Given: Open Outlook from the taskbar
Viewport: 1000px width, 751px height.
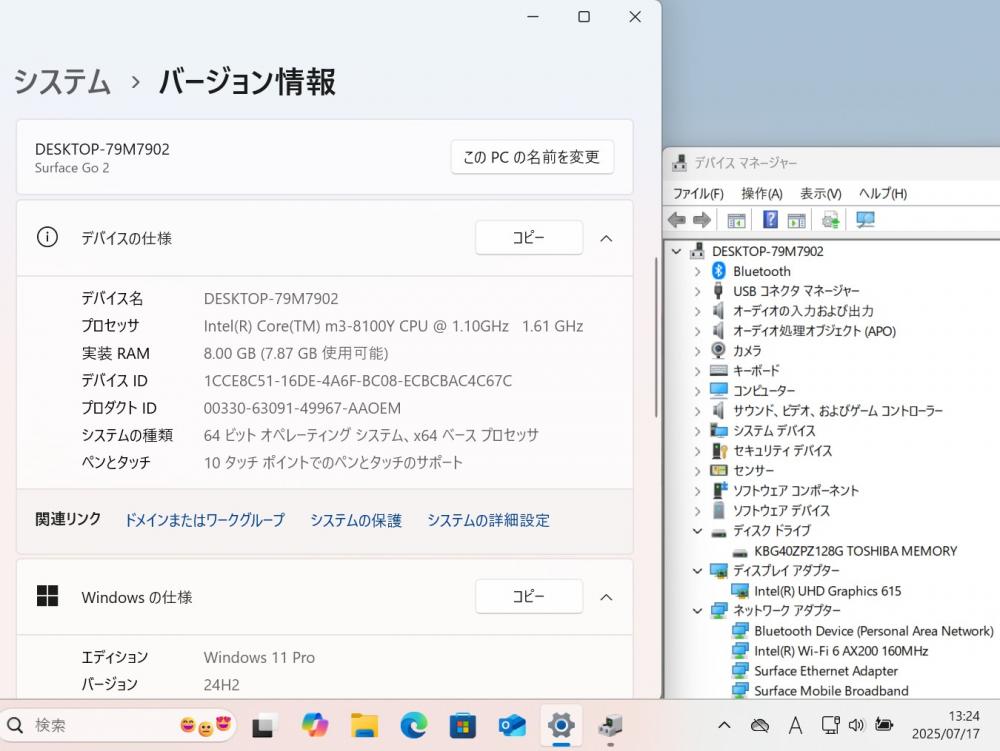Looking at the screenshot, I should [x=512, y=725].
